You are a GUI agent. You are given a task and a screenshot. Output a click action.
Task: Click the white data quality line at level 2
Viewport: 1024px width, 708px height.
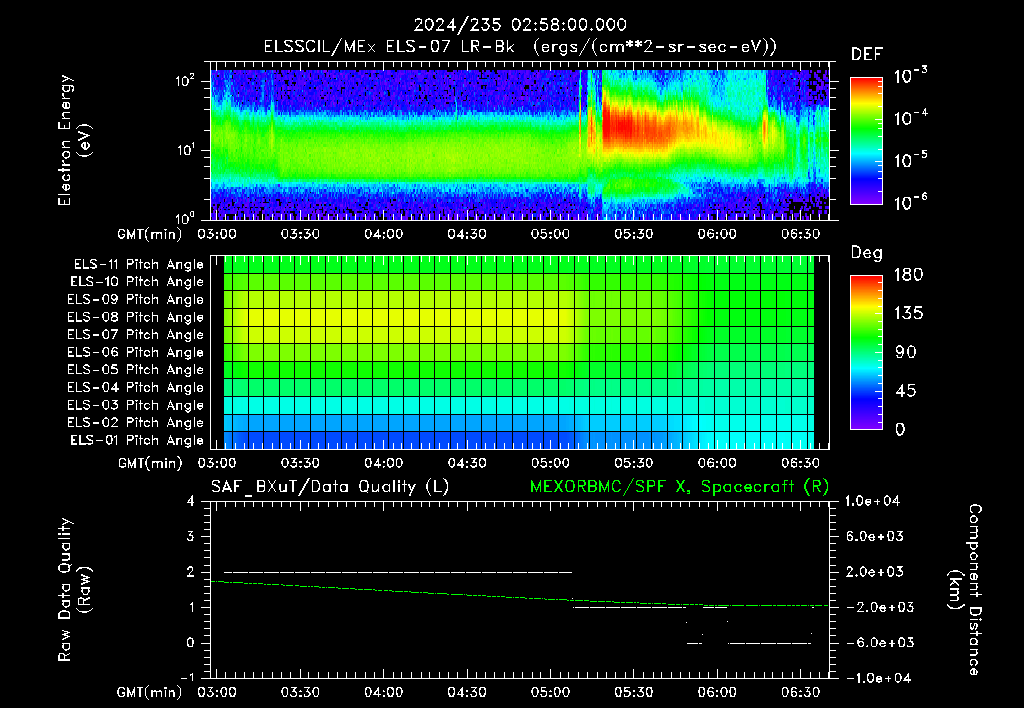398,572
